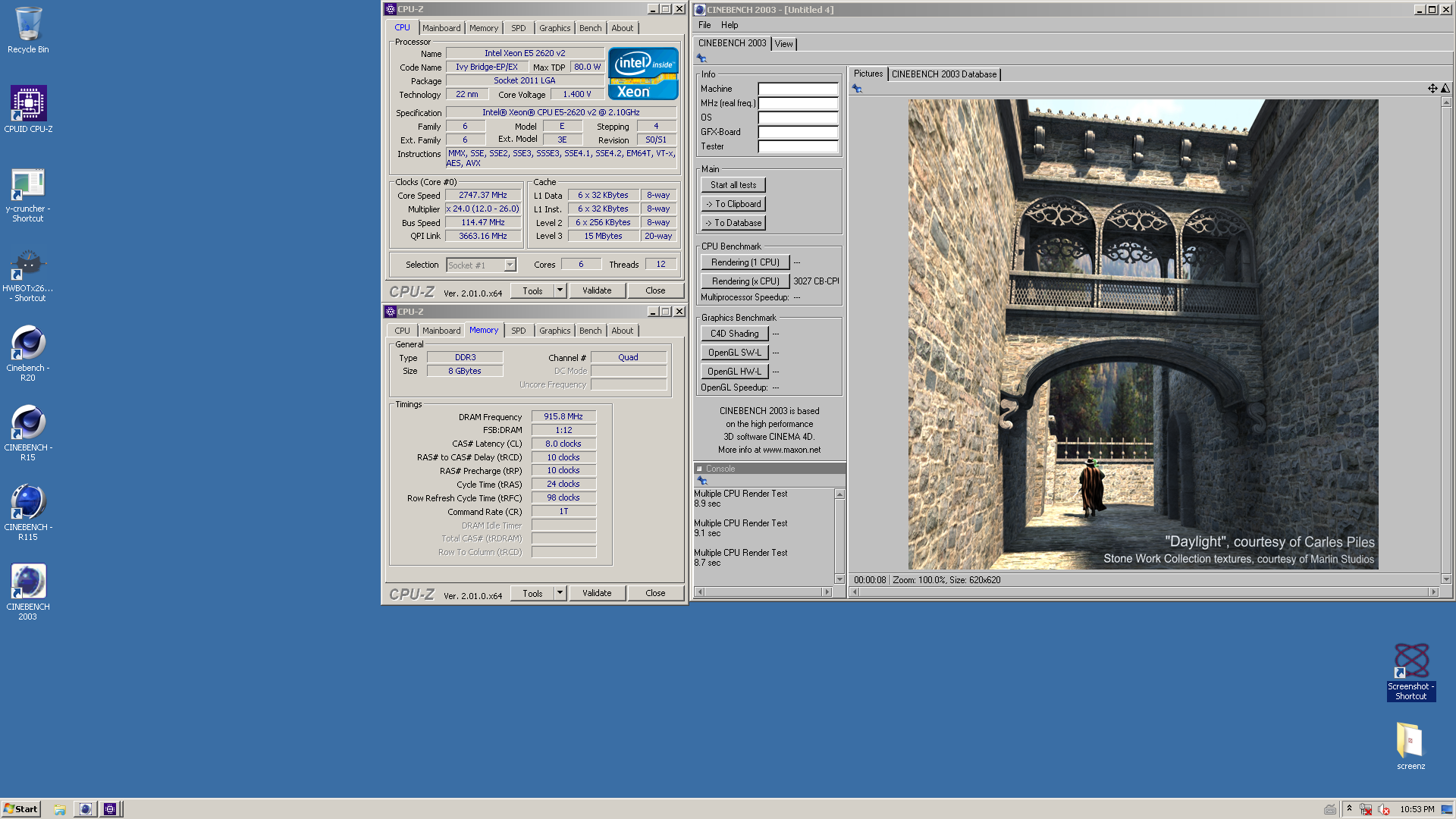Click picture viewer vertical scrollbar up arrow

[x=1446, y=102]
